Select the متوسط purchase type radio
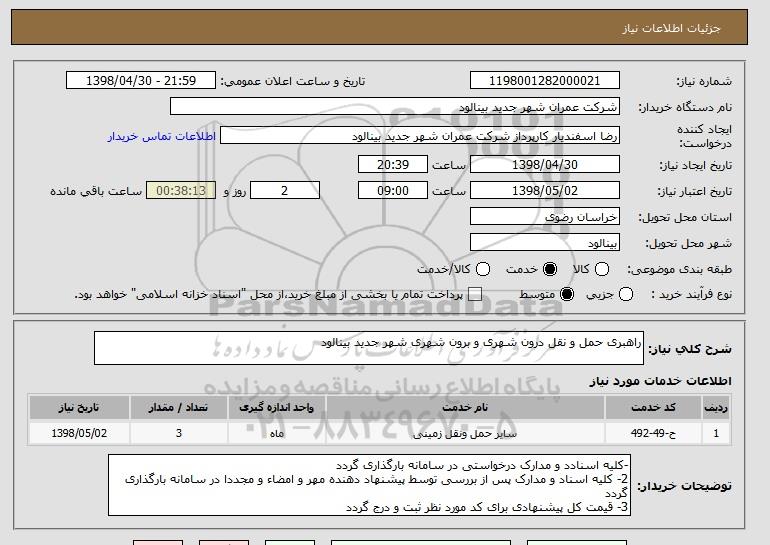The image size is (770, 545). (x=567, y=295)
